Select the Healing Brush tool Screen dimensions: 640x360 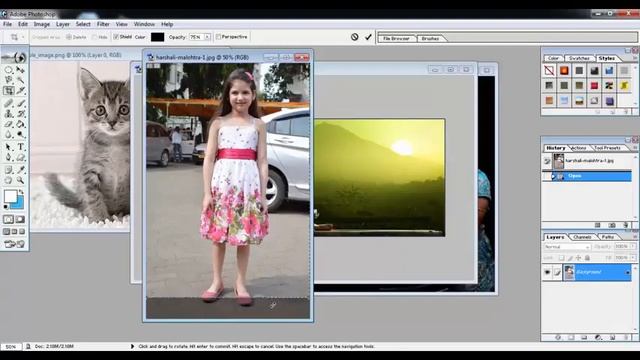coord(9,103)
